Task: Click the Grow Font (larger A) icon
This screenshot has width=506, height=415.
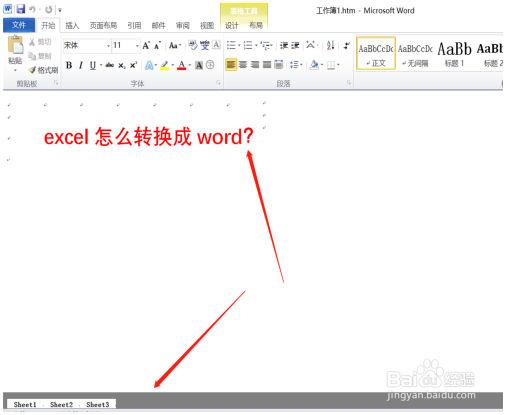Action: coord(146,46)
